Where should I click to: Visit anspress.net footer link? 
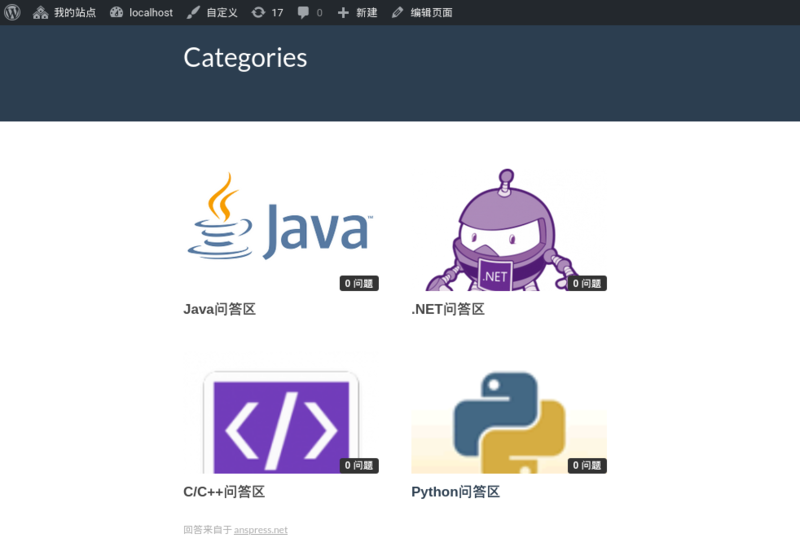point(261,530)
